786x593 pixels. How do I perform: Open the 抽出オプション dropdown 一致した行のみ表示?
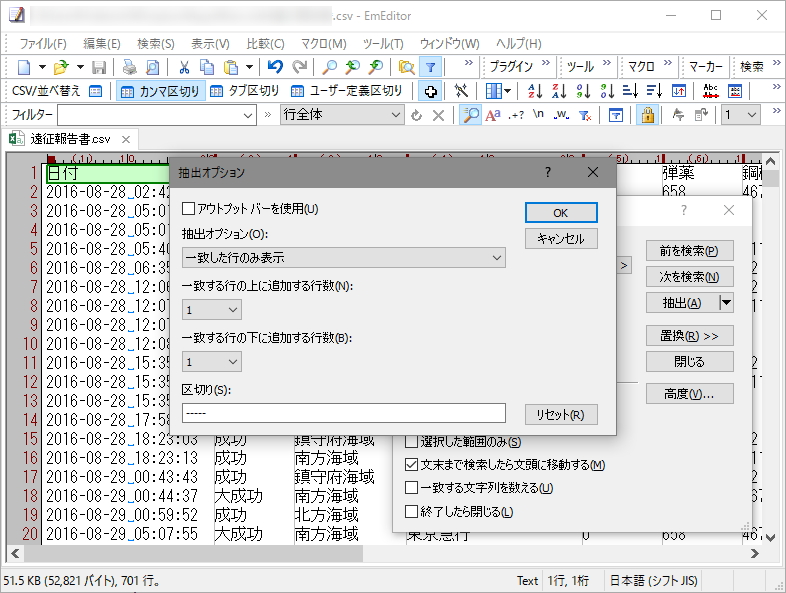point(344,258)
